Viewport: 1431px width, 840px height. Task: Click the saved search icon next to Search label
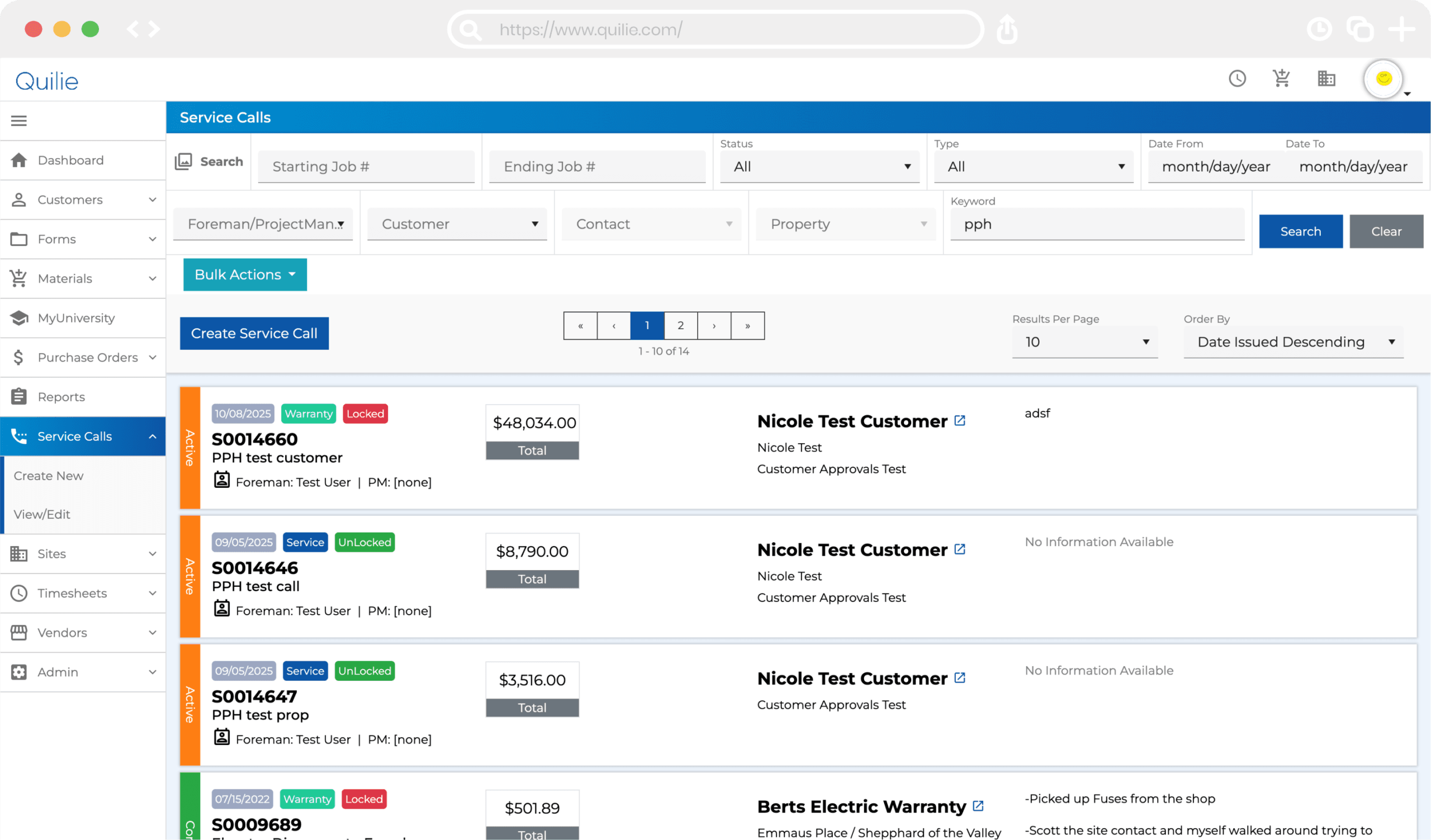[183, 161]
